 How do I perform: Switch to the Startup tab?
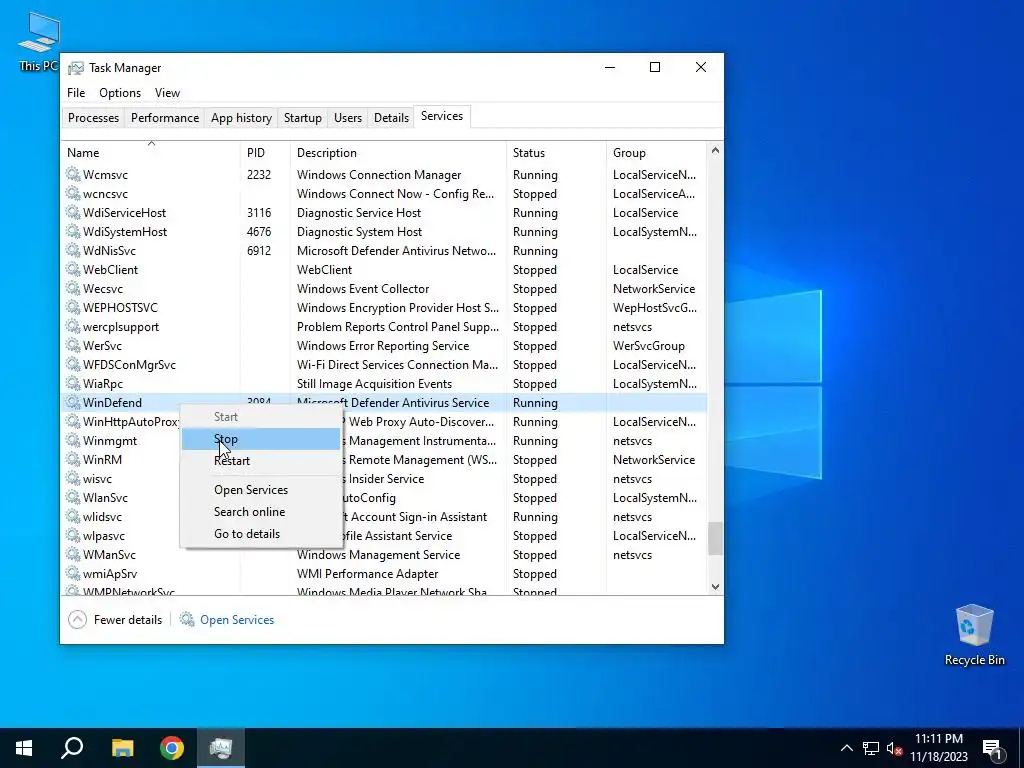coord(302,118)
